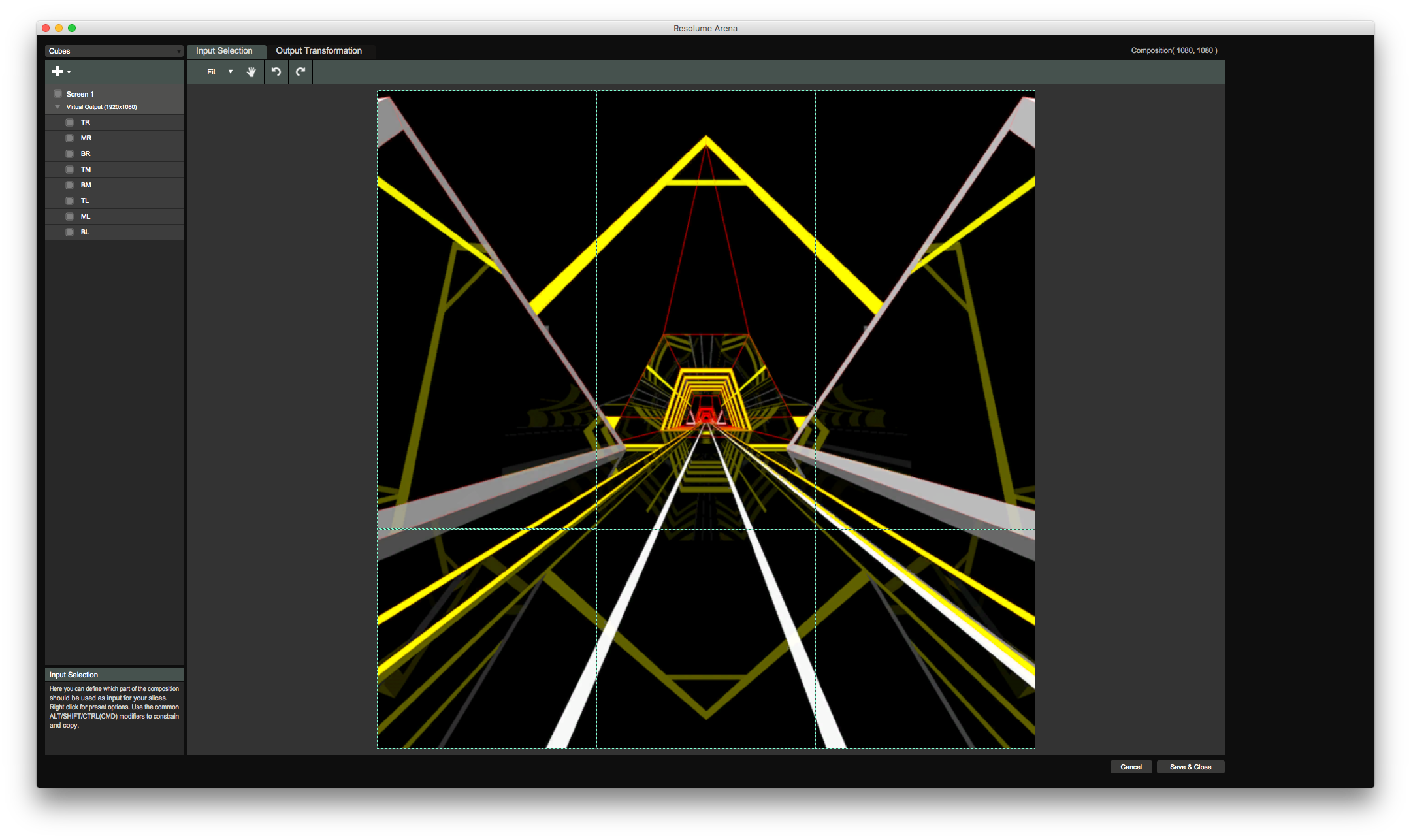Image resolution: width=1411 pixels, height=840 pixels.
Task: Toggle the Screen 1 checkbox
Action: (58, 94)
